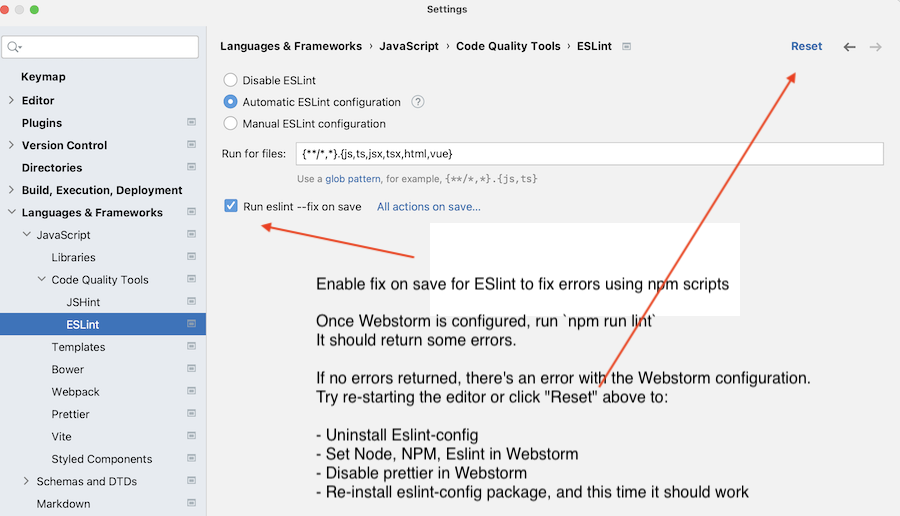
Task: Choose Manual ESLint configuration radio
Action: coord(230,123)
